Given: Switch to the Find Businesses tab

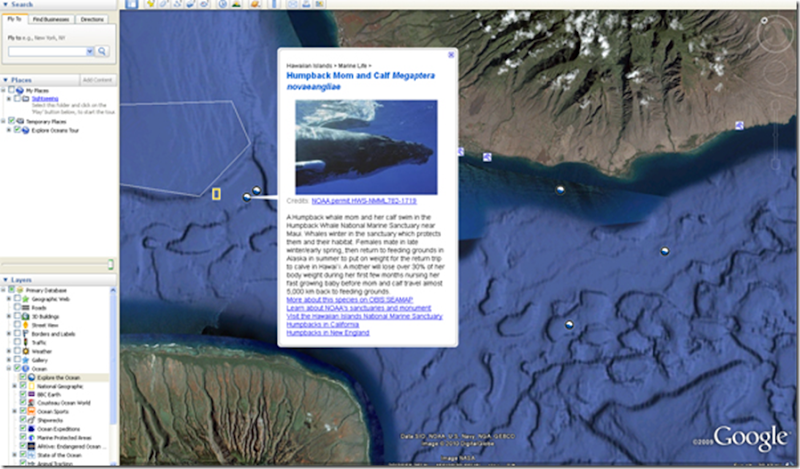Looking at the screenshot, I should click(51, 19).
